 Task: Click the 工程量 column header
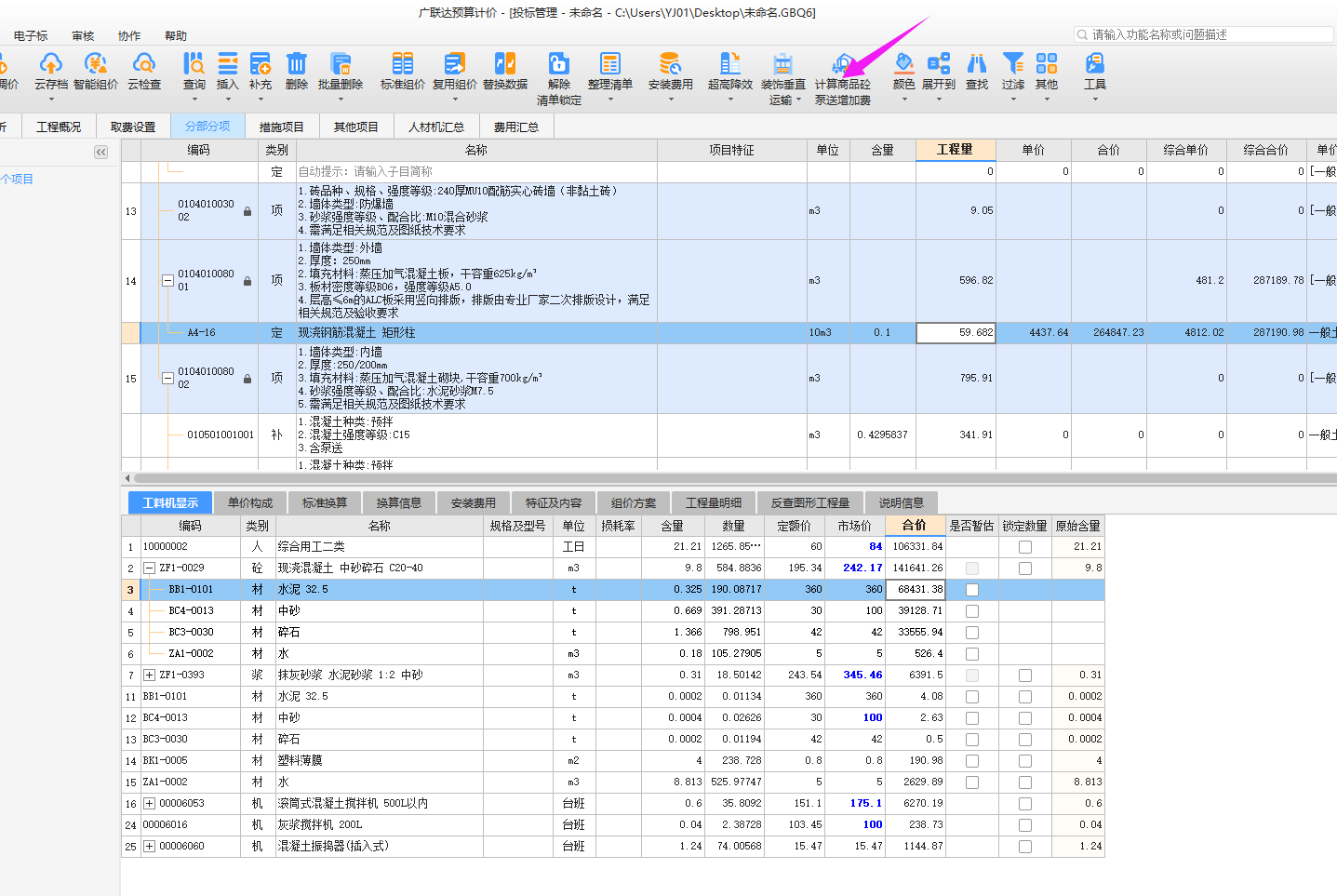point(956,150)
